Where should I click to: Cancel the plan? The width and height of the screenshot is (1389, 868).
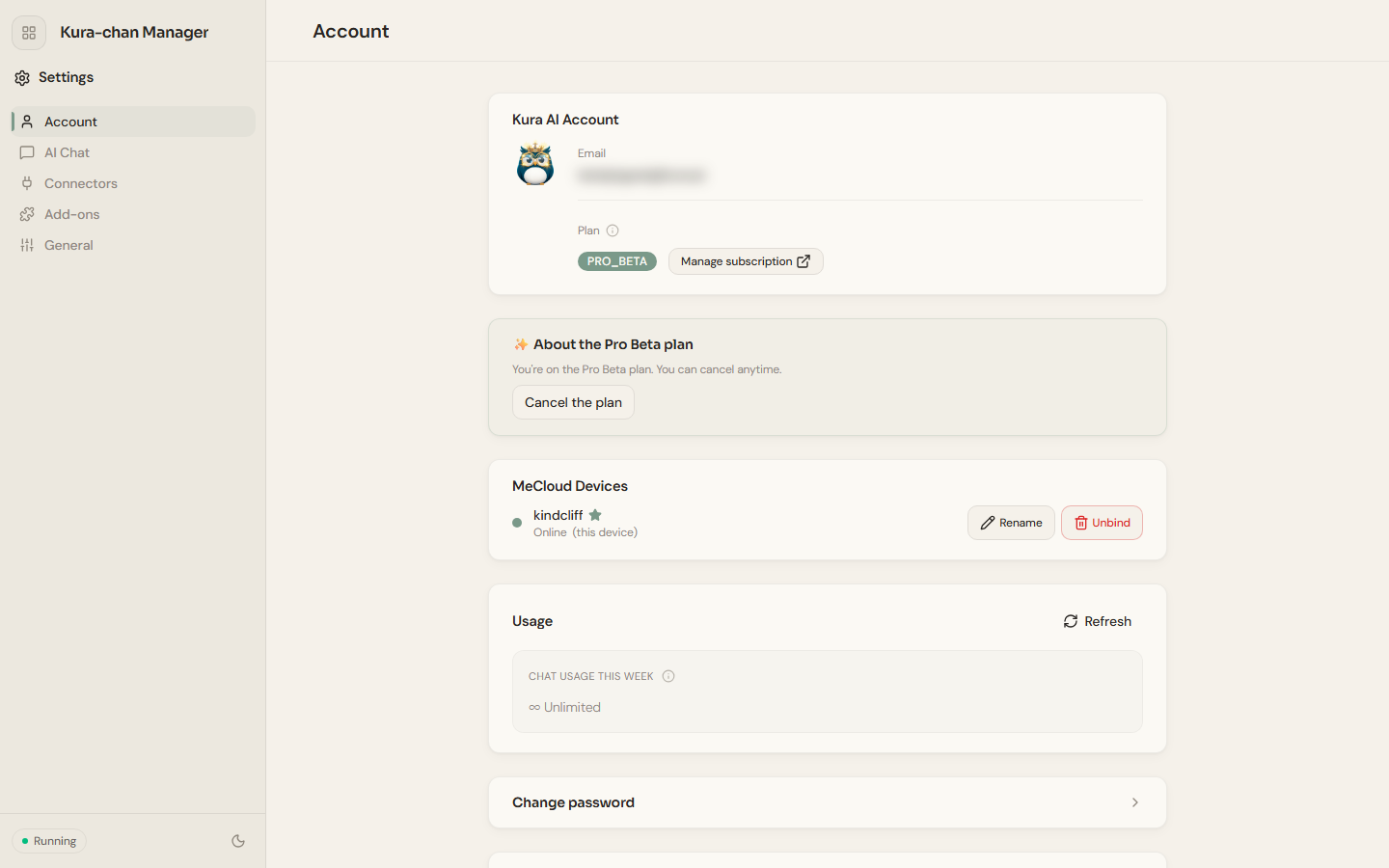click(573, 402)
